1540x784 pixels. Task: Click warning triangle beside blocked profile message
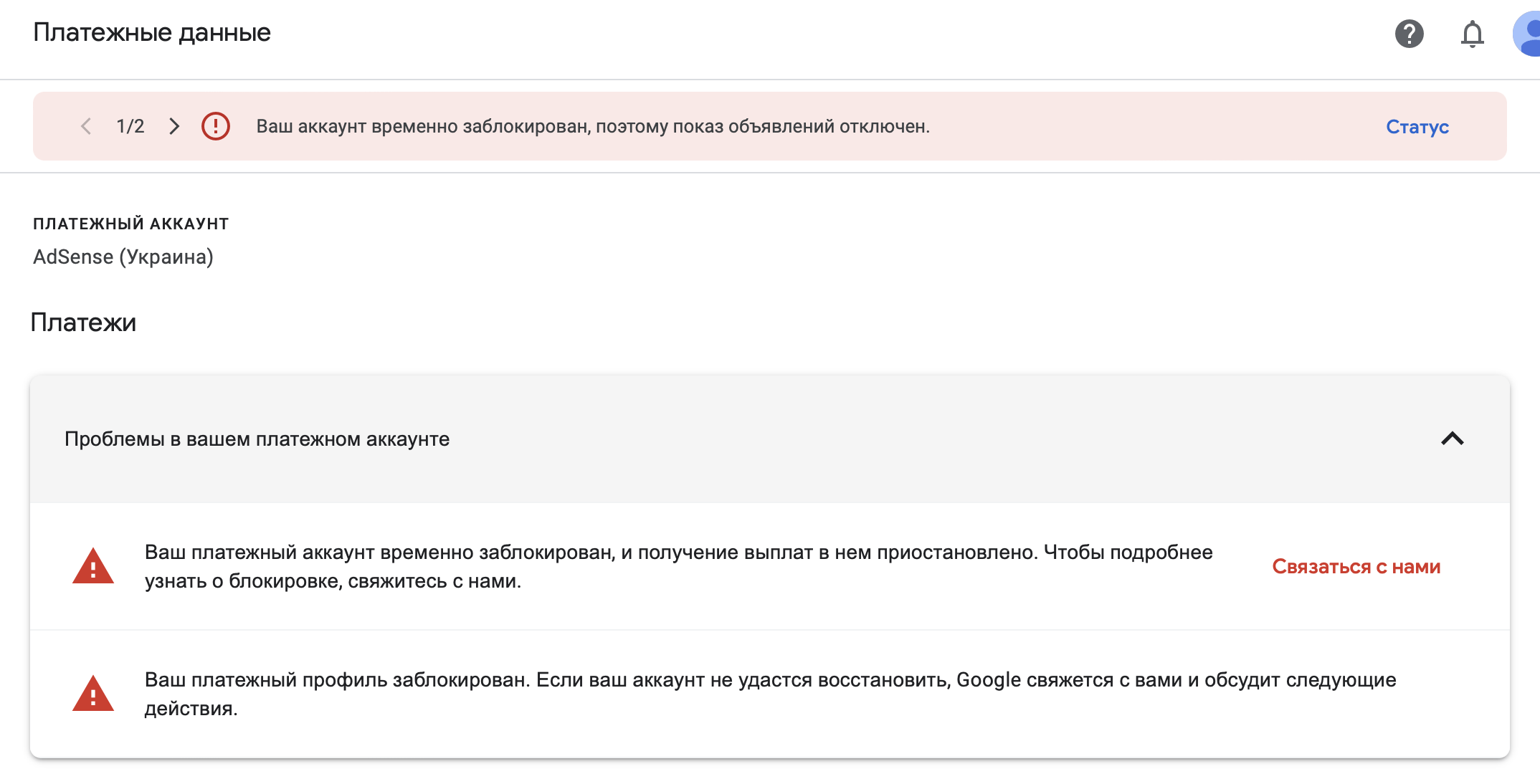[93, 694]
